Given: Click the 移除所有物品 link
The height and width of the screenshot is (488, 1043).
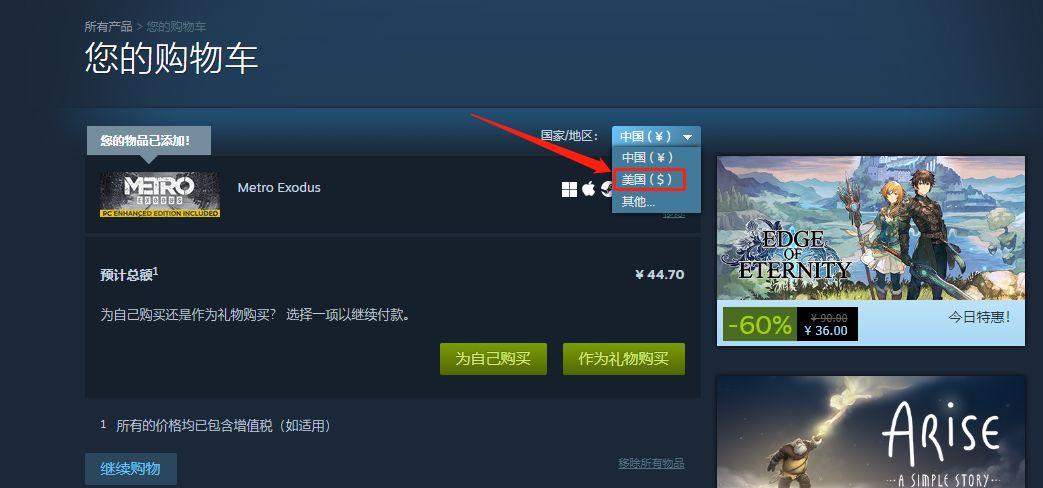Looking at the screenshot, I should pos(651,463).
